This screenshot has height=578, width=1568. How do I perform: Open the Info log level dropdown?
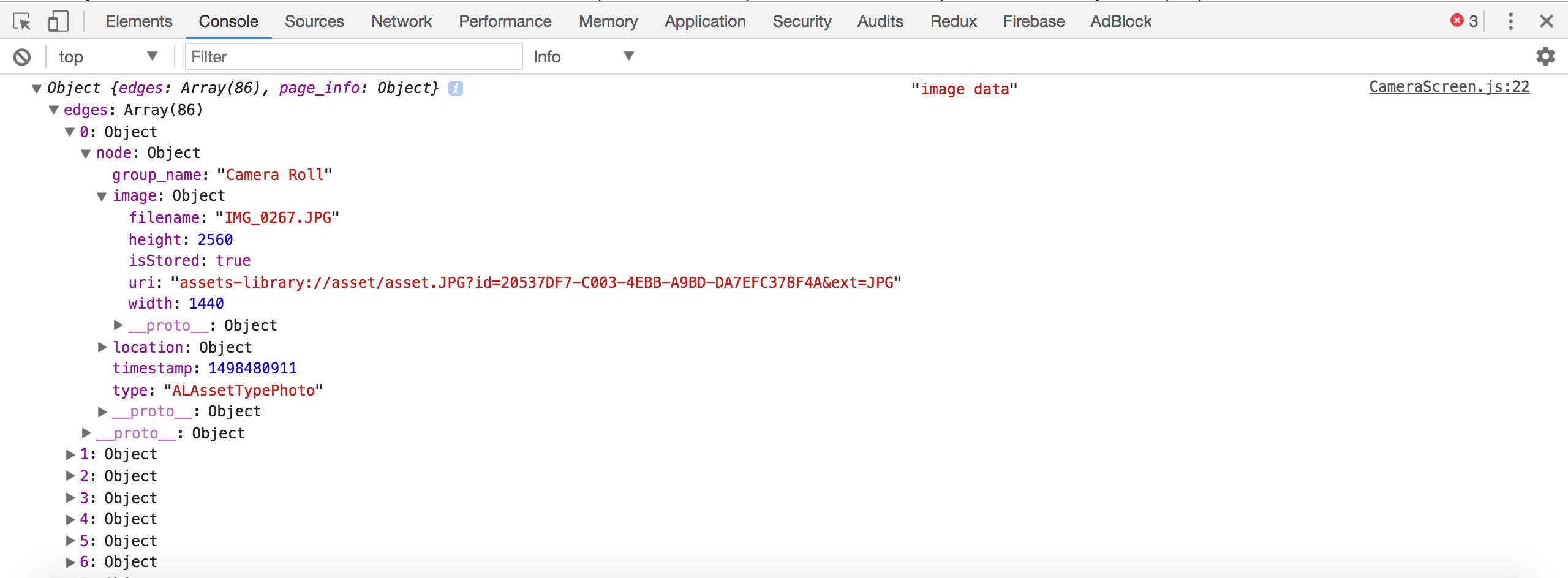click(x=582, y=56)
